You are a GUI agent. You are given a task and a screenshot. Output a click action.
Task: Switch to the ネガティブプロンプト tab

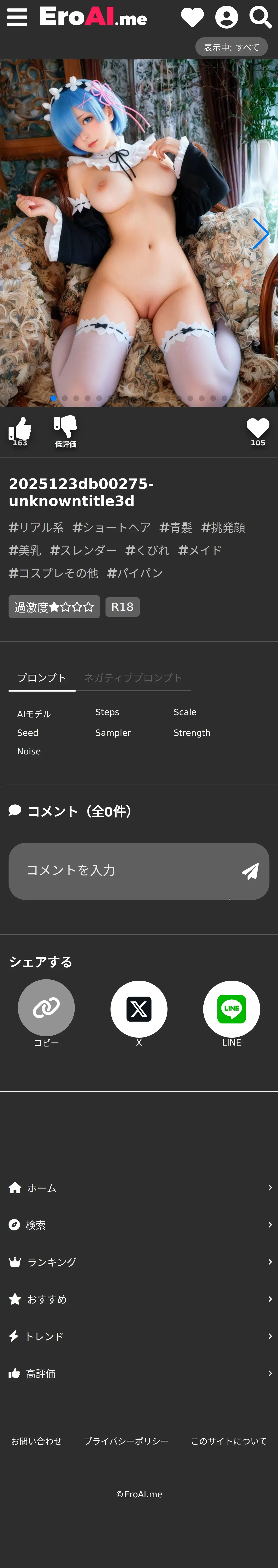point(133,678)
